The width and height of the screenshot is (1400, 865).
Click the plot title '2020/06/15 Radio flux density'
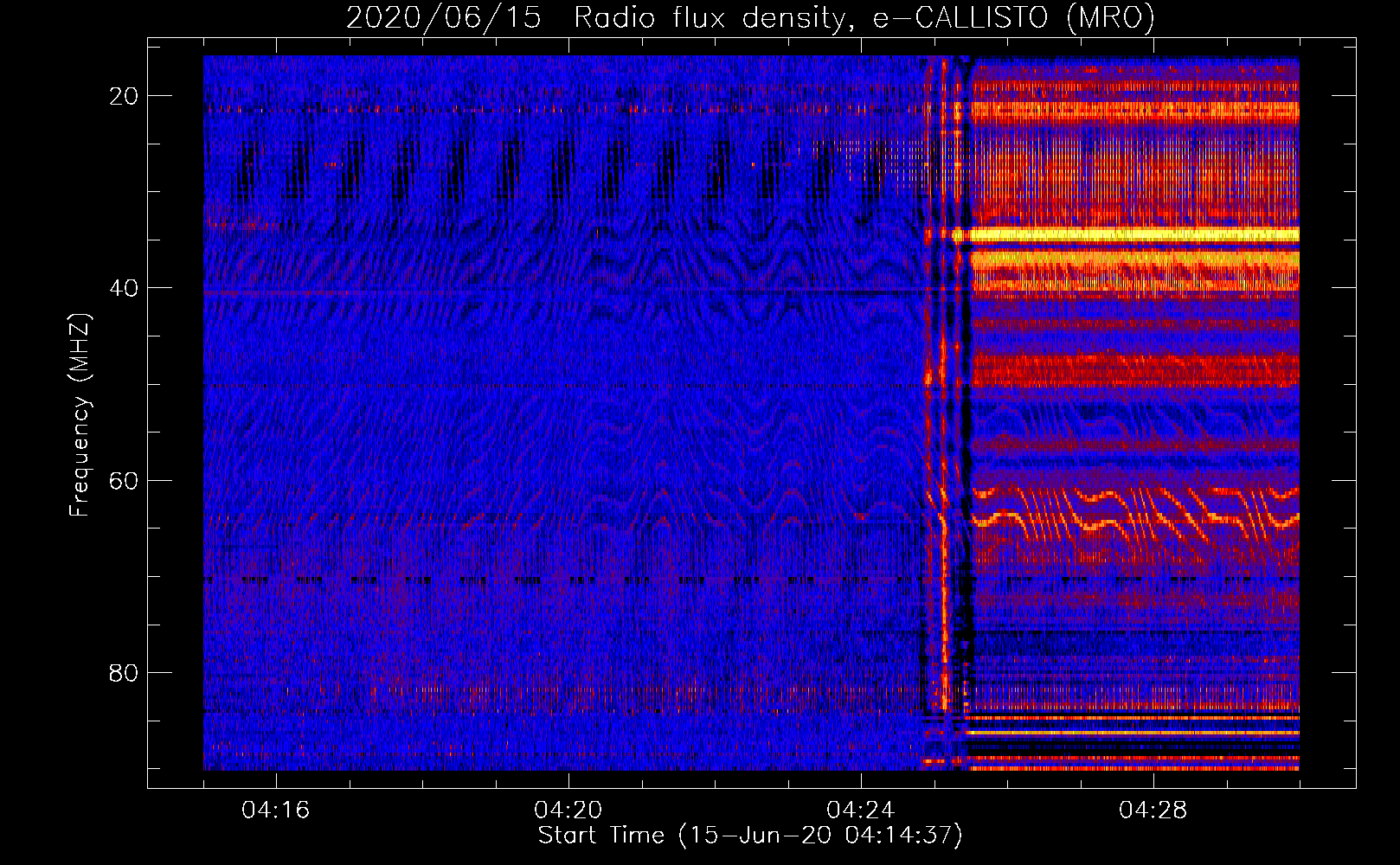pyautogui.click(x=750, y=17)
